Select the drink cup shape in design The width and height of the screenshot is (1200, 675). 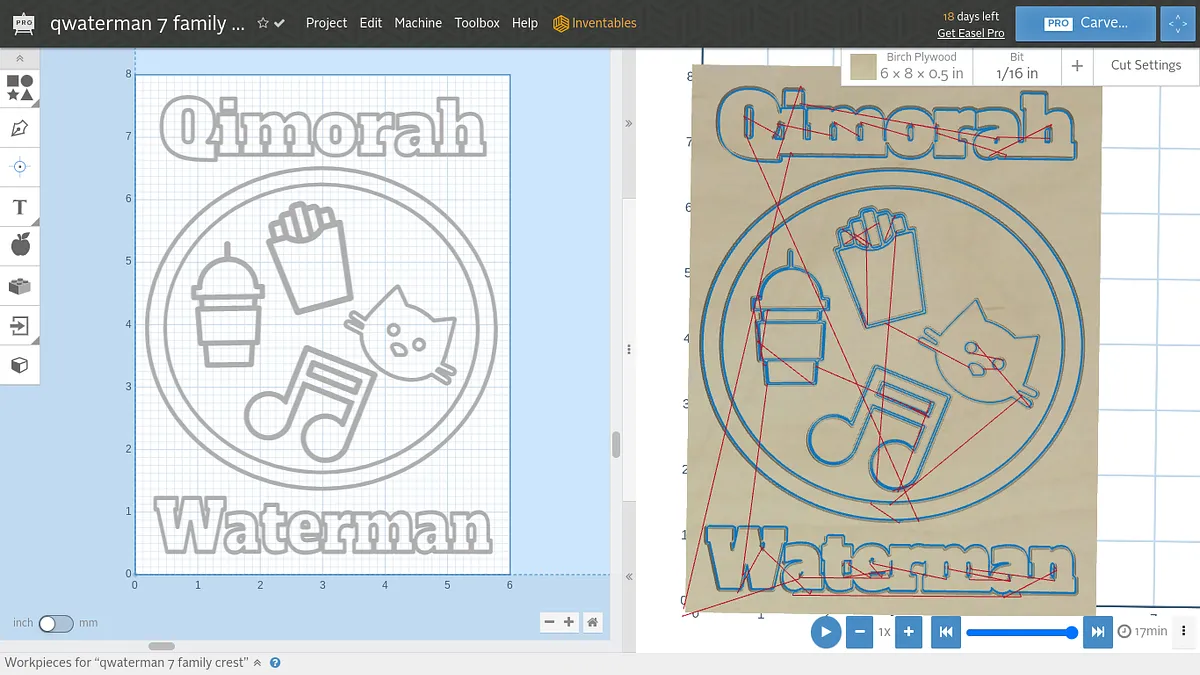click(229, 306)
